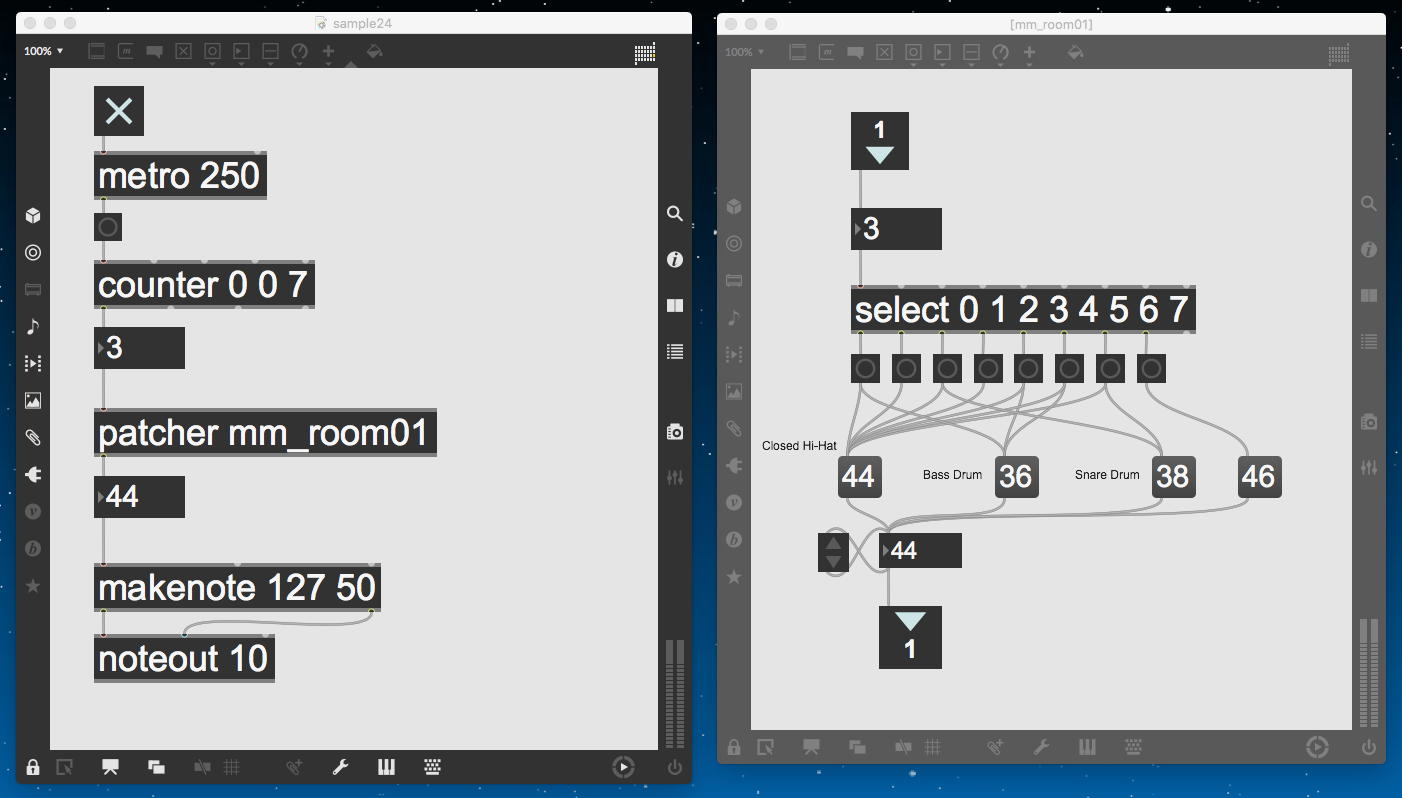Select the number box showing 3 below counter
Viewport: 1402px width, 798px height.
coord(139,348)
